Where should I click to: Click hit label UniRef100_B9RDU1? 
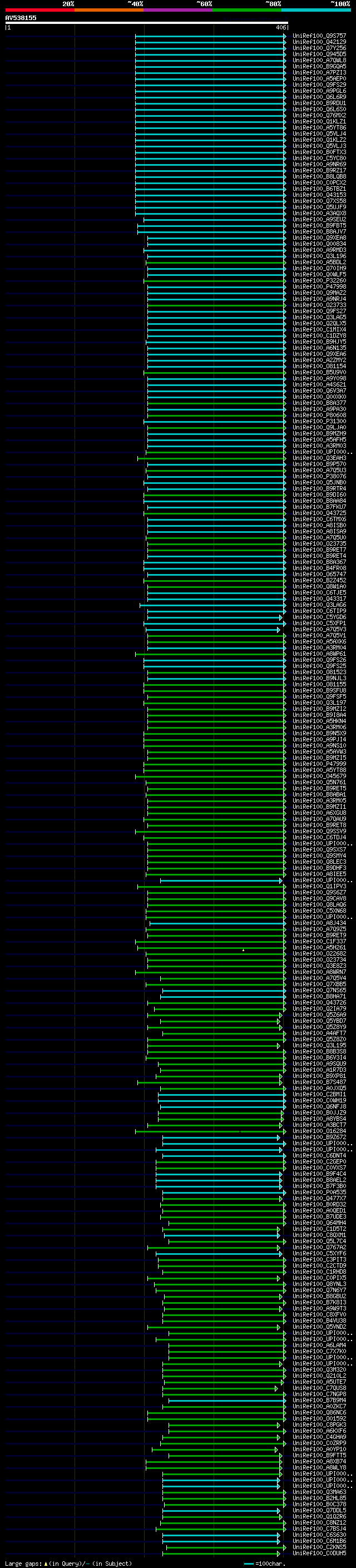pyautogui.click(x=319, y=103)
